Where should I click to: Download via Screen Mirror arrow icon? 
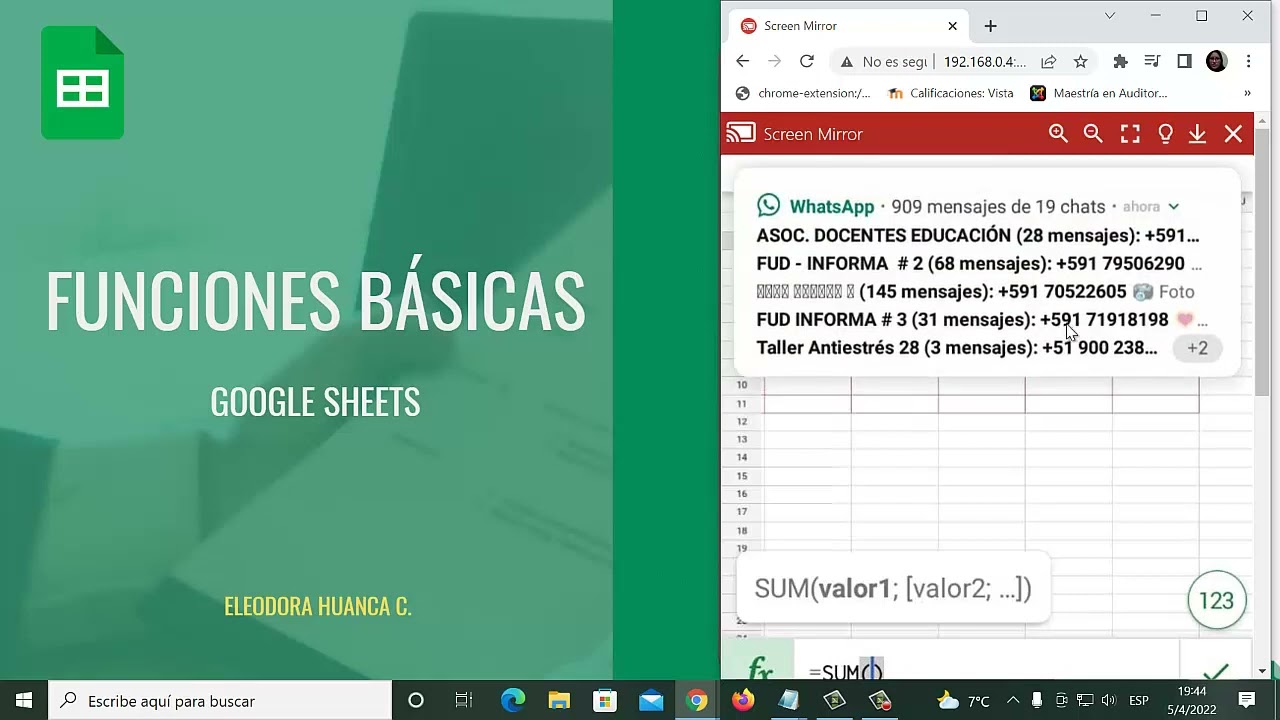click(1197, 134)
